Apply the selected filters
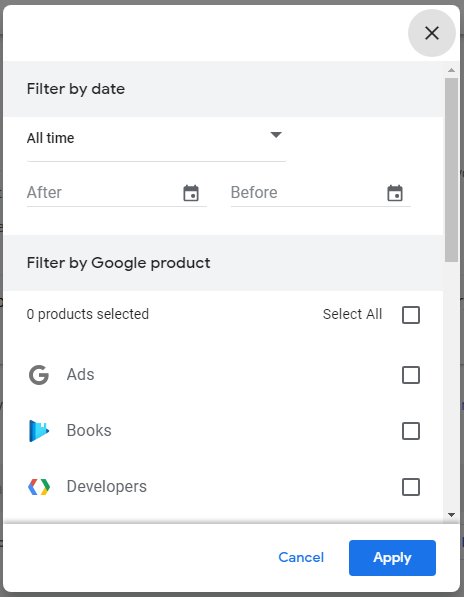The height and width of the screenshot is (597, 464). click(392, 558)
